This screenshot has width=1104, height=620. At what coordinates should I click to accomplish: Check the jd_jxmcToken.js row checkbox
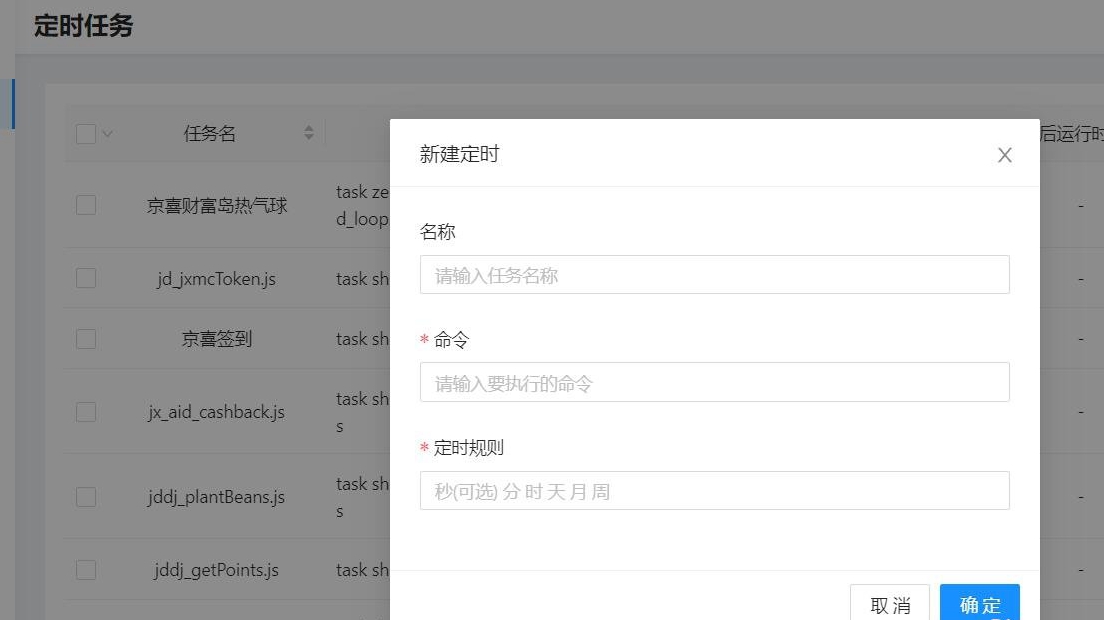click(86, 278)
